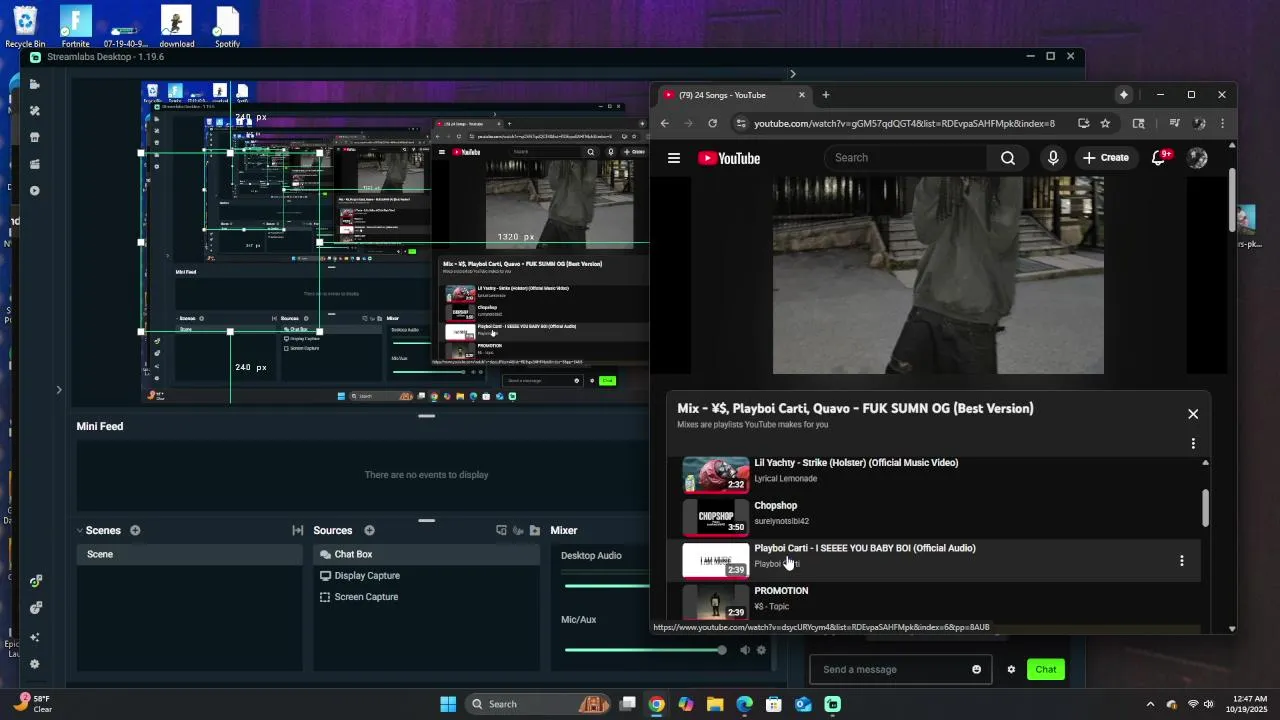Click the green Chat button
The width and height of the screenshot is (1280, 720).
click(1046, 670)
